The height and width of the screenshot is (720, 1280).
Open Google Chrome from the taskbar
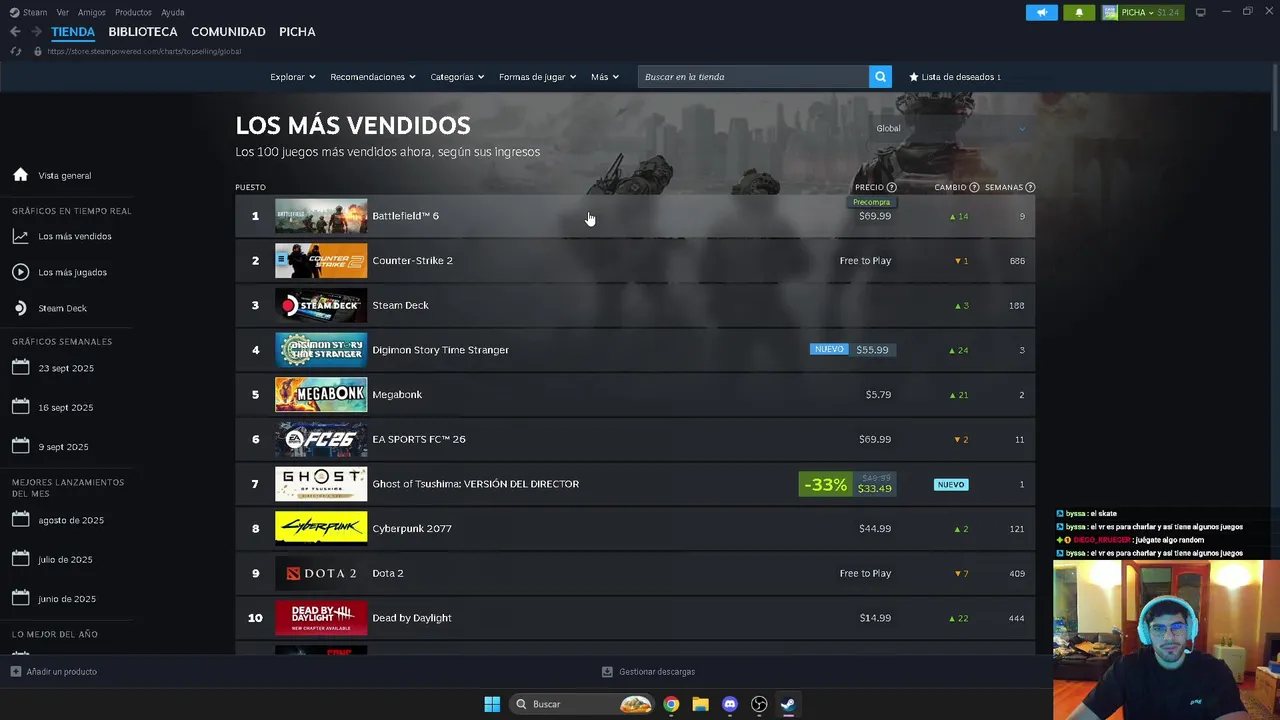click(671, 704)
